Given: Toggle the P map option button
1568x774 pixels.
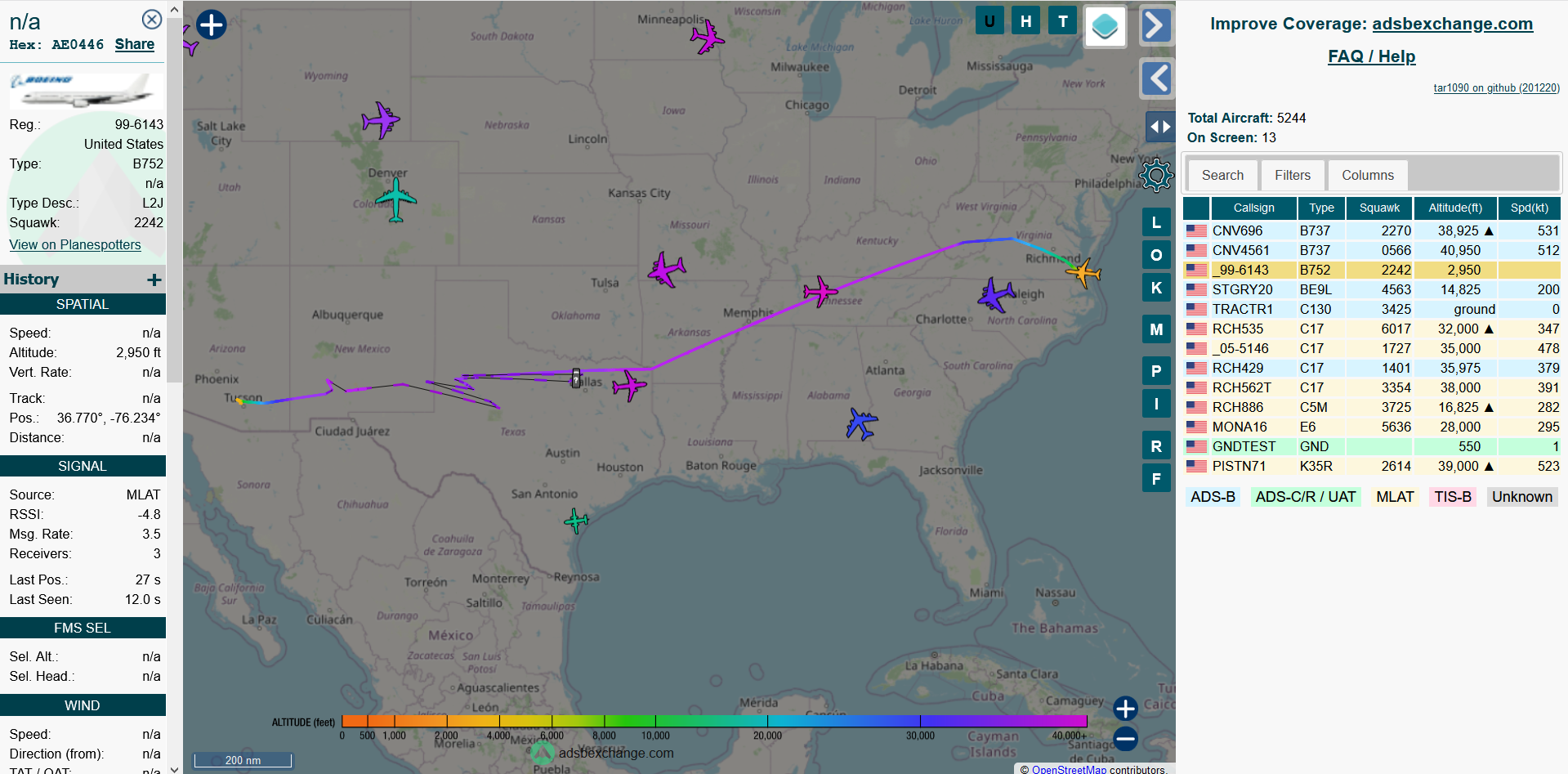Looking at the screenshot, I should pyautogui.click(x=1156, y=371).
